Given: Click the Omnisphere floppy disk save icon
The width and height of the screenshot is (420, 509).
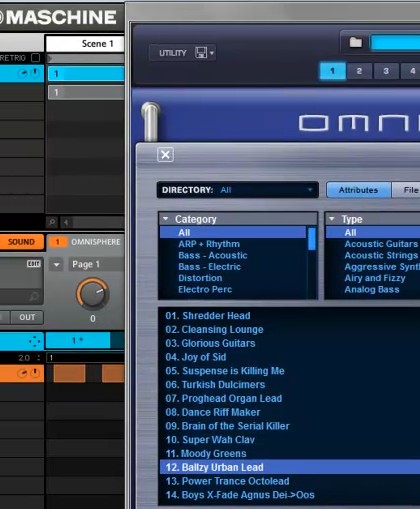Looking at the screenshot, I should 201,53.
